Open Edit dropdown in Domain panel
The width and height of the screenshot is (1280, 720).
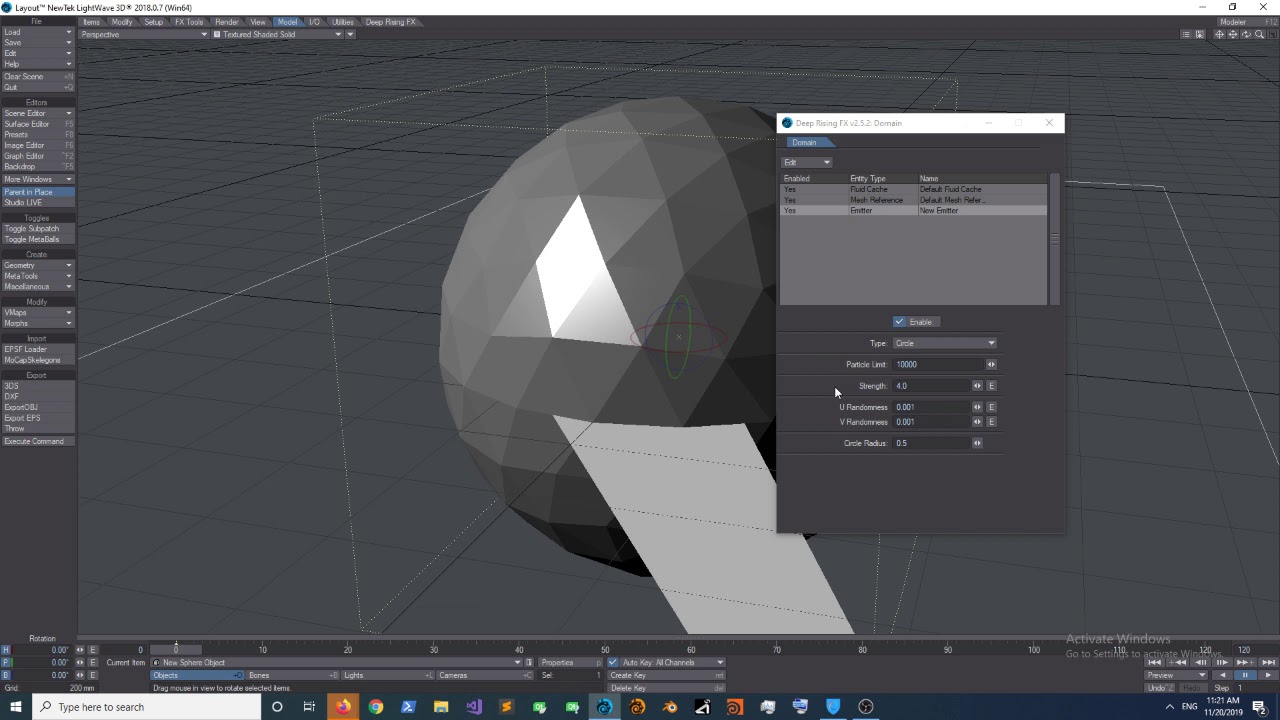point(807,162)
